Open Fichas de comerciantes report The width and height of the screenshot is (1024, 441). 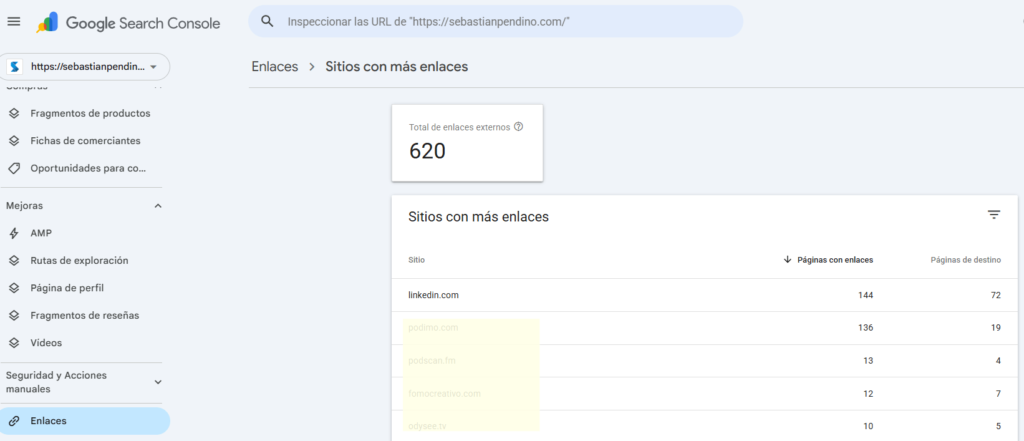[85, 141]
